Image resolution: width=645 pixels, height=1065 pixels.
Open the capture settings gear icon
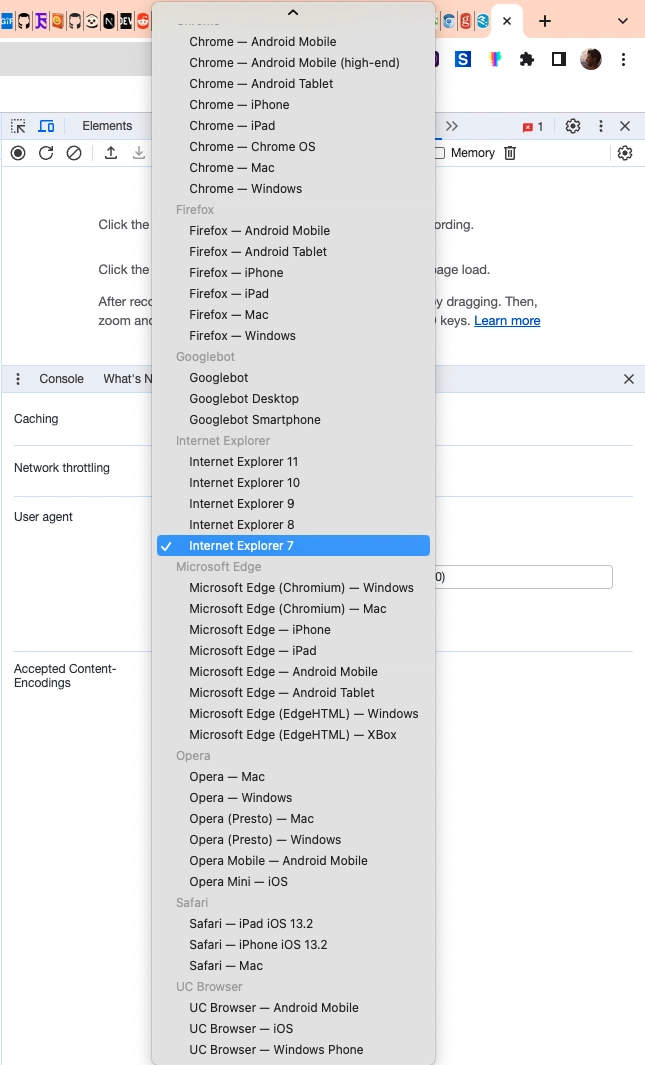[625, 154]
